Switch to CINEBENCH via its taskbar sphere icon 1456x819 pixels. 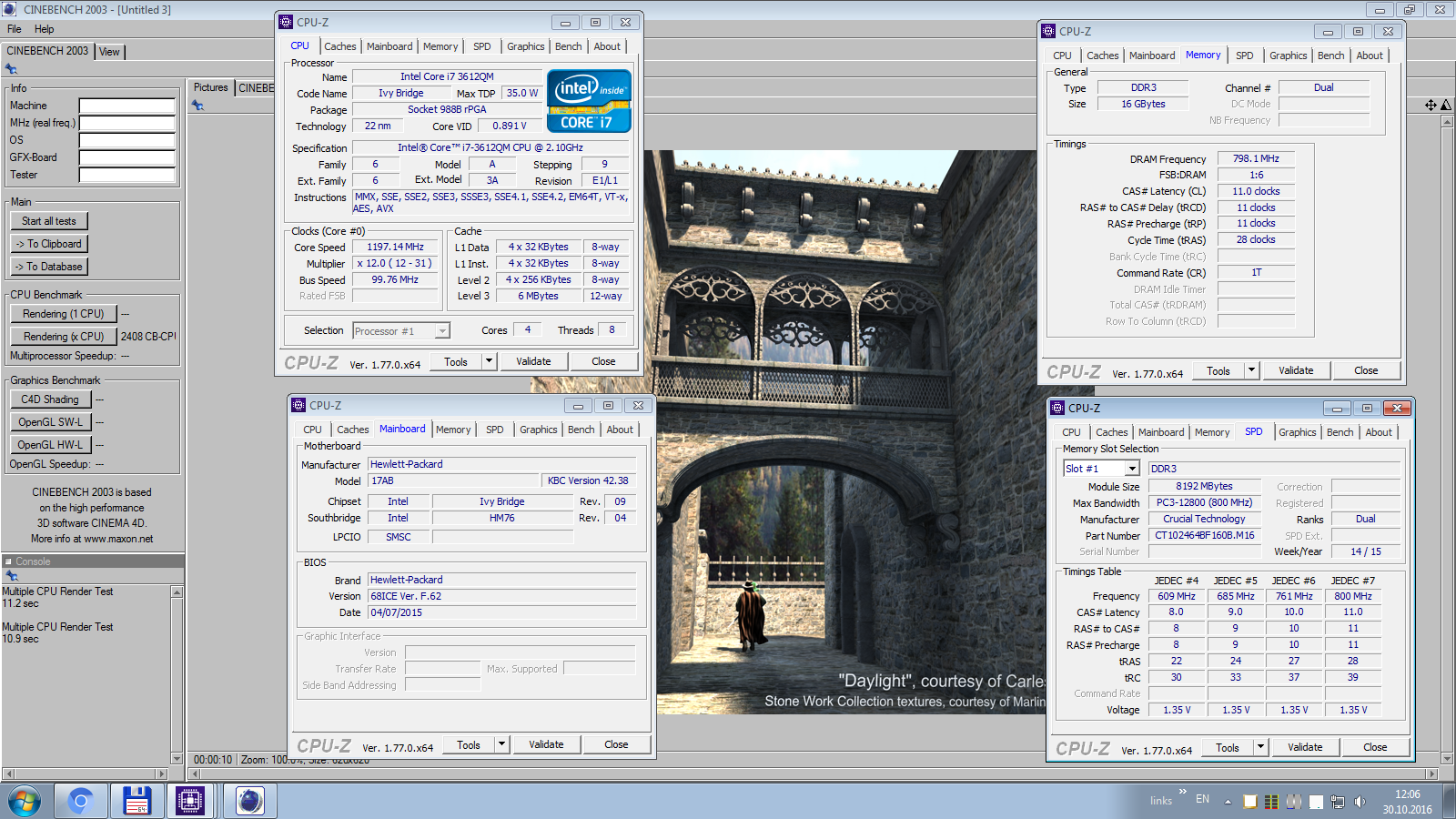click(x=249, y=801)
